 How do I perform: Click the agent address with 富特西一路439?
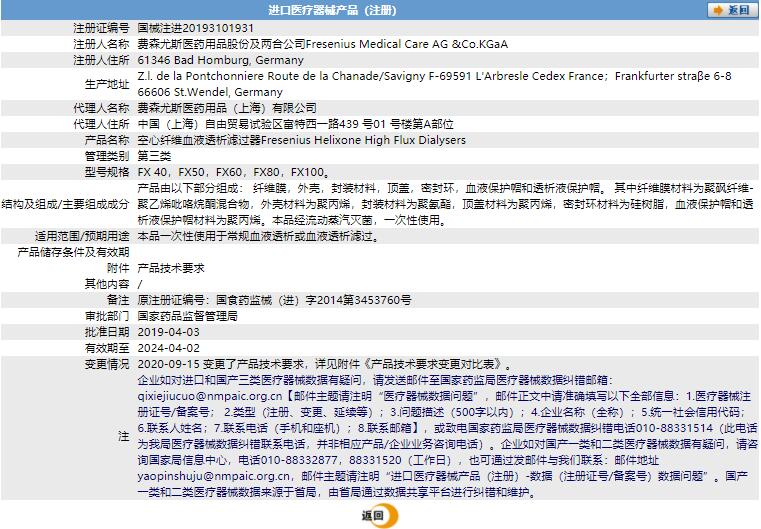pos(296,124)
